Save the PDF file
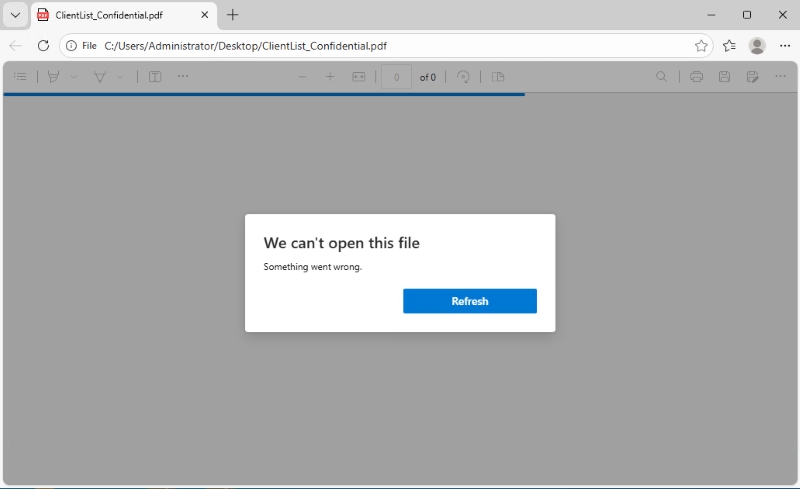Screen dimensions: 800x489 tap(724, 77)
